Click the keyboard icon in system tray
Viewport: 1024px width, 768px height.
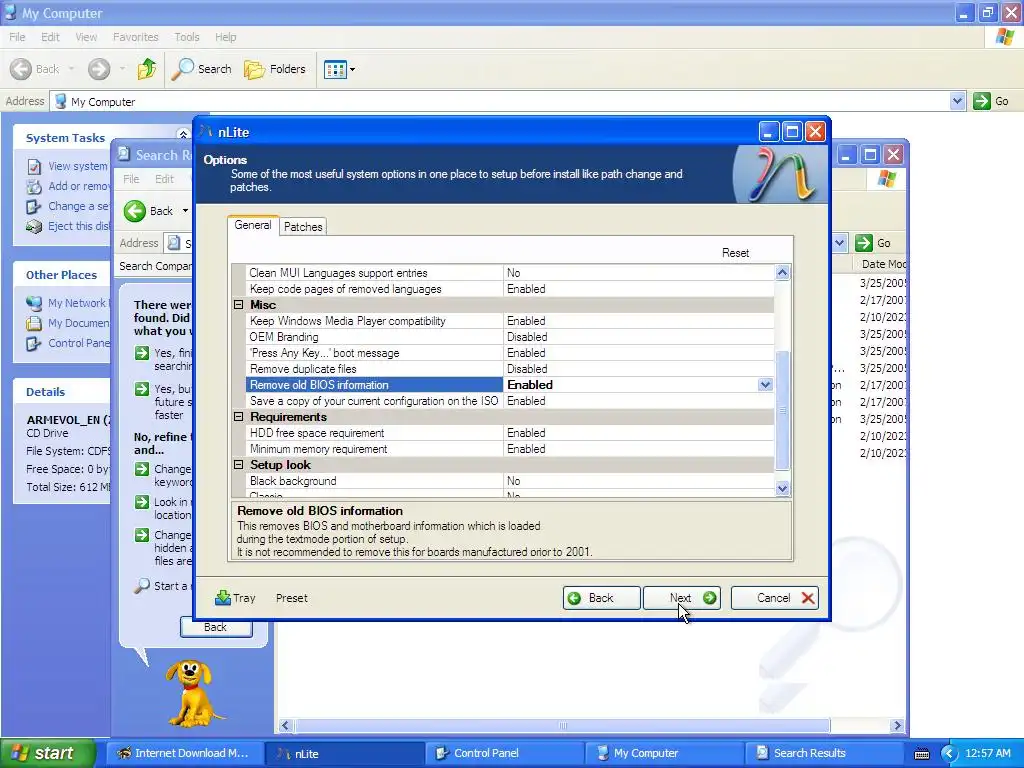point(921,754)
